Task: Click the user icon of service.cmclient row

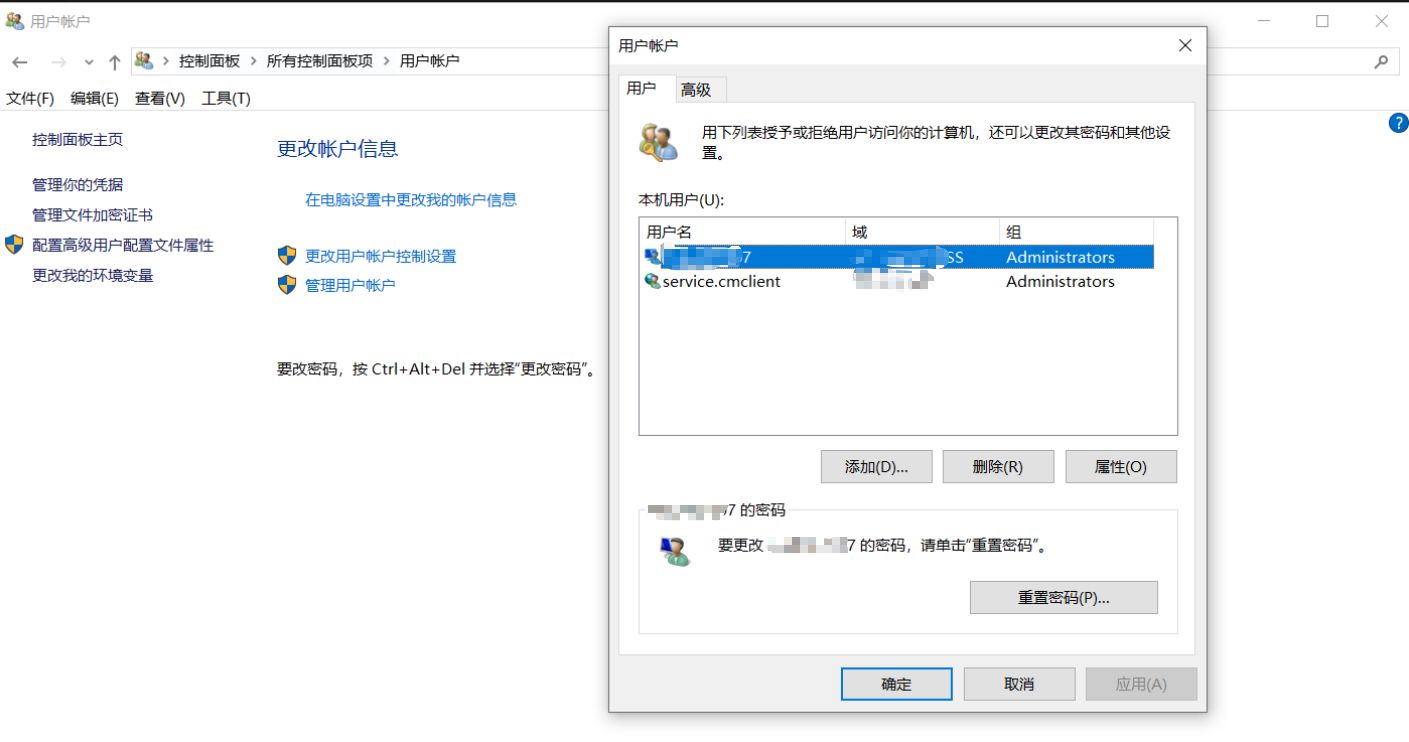Action: click(x=653, y=281)
